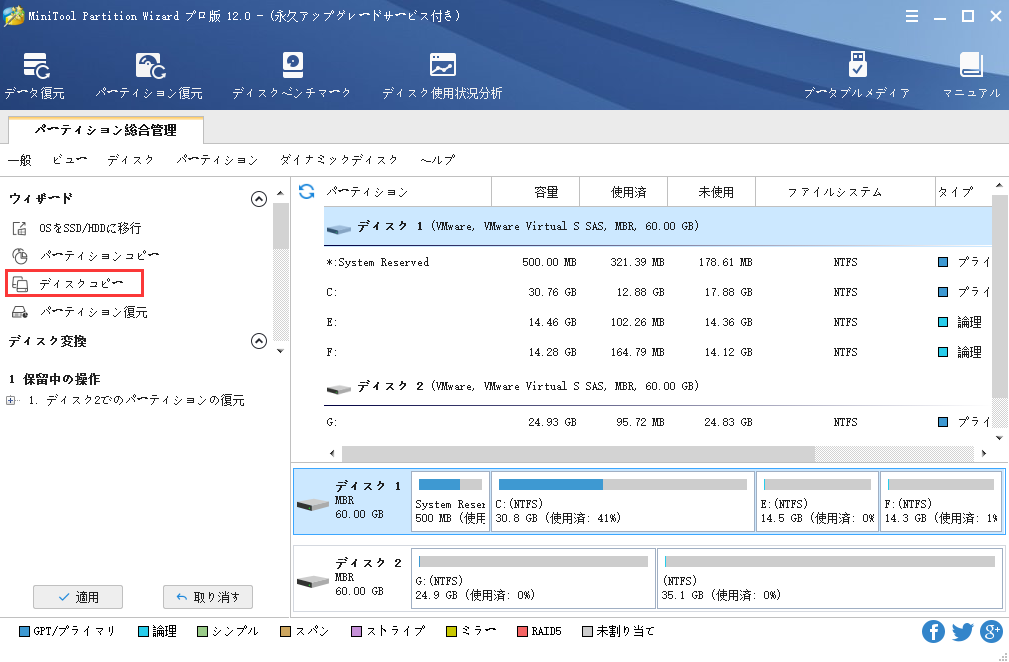This screenshot has width=1009, height=662.
Task: Open the ディスク menu
Action: 131,160
